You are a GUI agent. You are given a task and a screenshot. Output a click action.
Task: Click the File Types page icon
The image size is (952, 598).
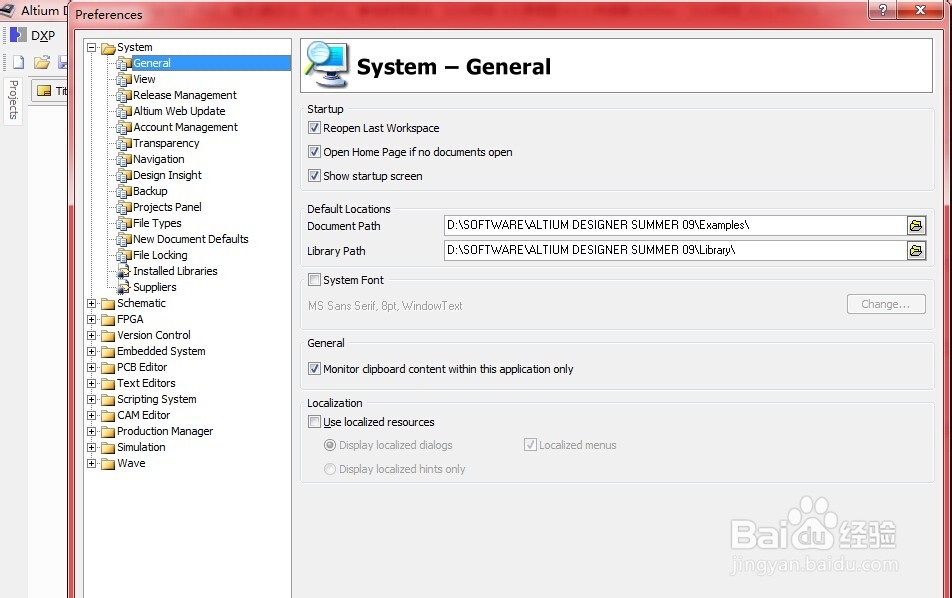pos(124,223)
